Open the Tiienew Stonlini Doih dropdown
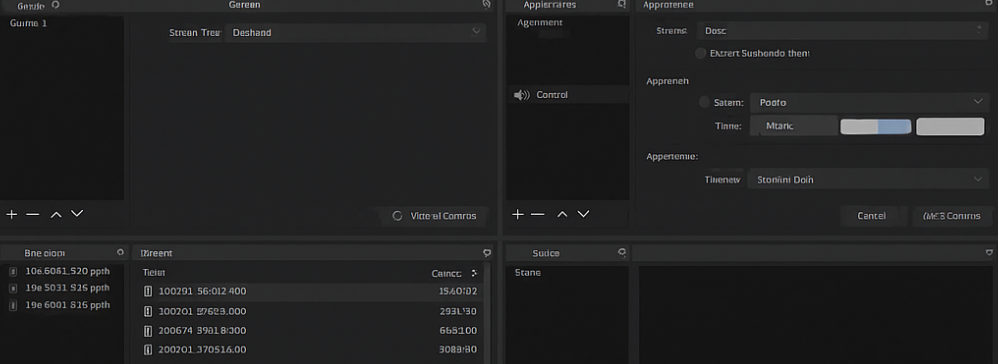The height and width of the screenshot is (364, 998). [868, 179]
